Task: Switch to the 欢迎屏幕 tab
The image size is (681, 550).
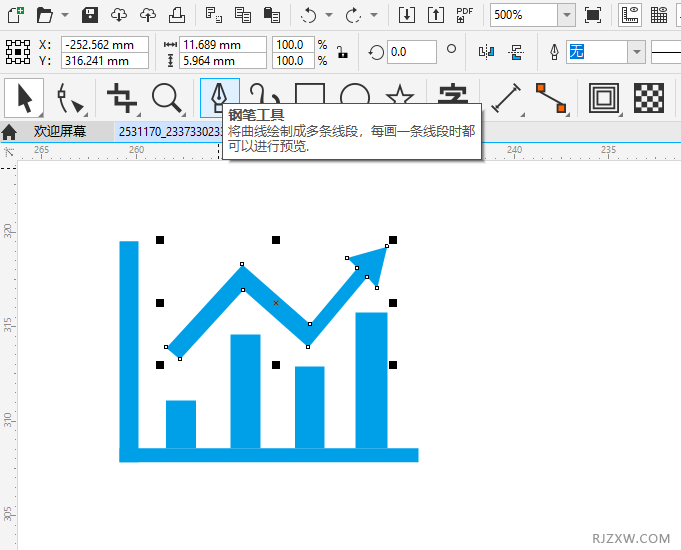Action: click(60, 131)
